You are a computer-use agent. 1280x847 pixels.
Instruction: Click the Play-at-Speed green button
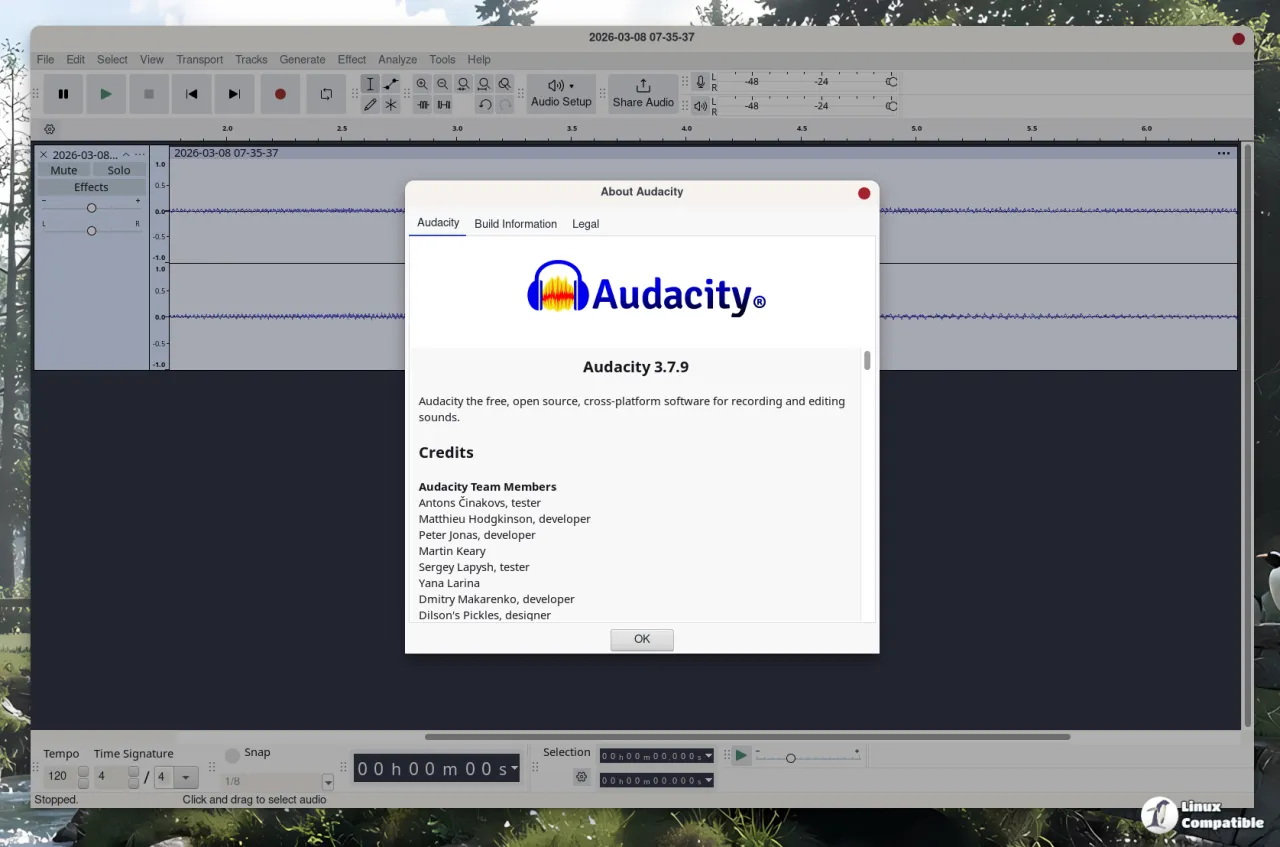[x=741, y=755]
